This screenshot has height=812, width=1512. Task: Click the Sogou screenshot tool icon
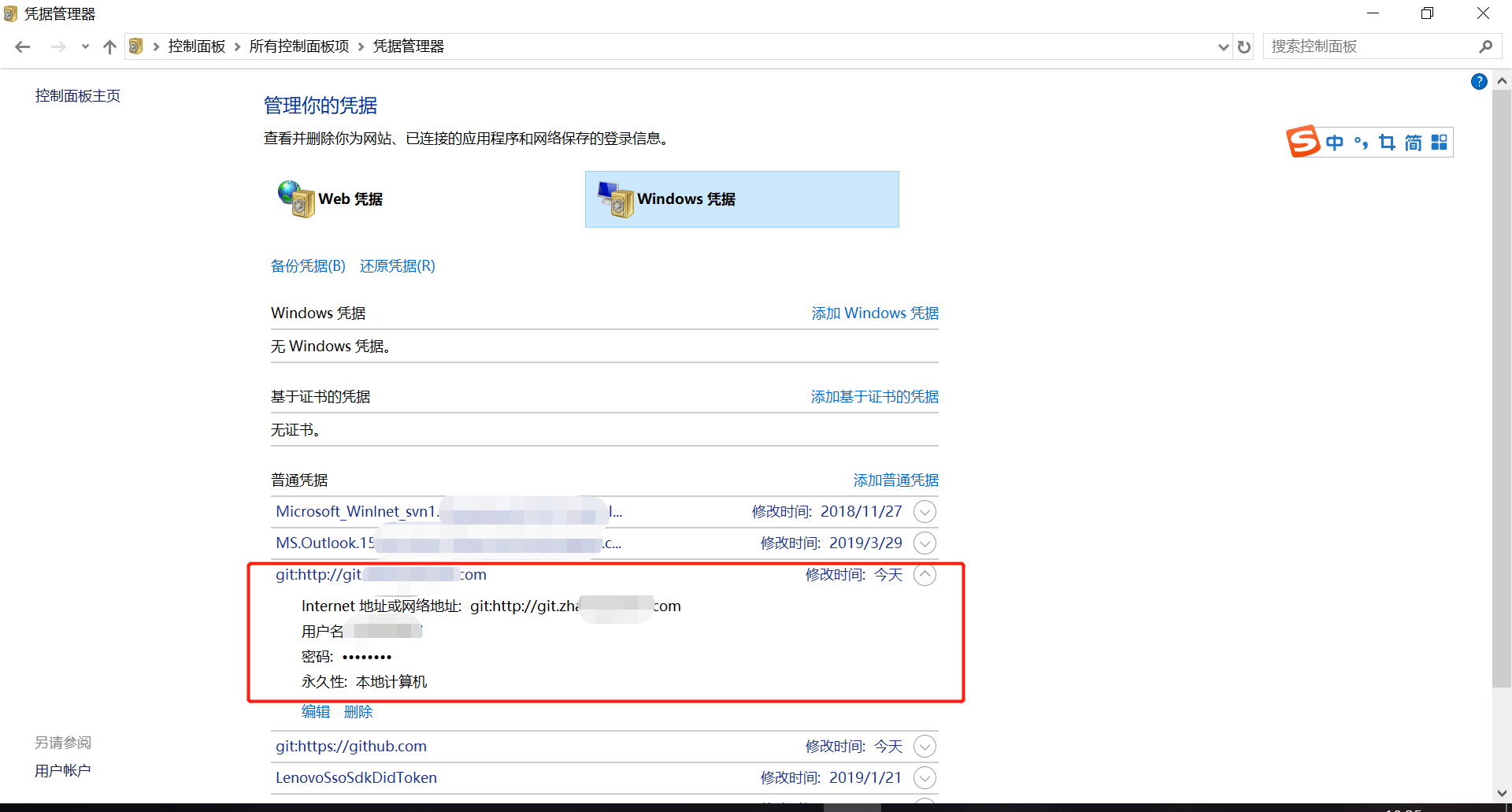pos(1388,142)
